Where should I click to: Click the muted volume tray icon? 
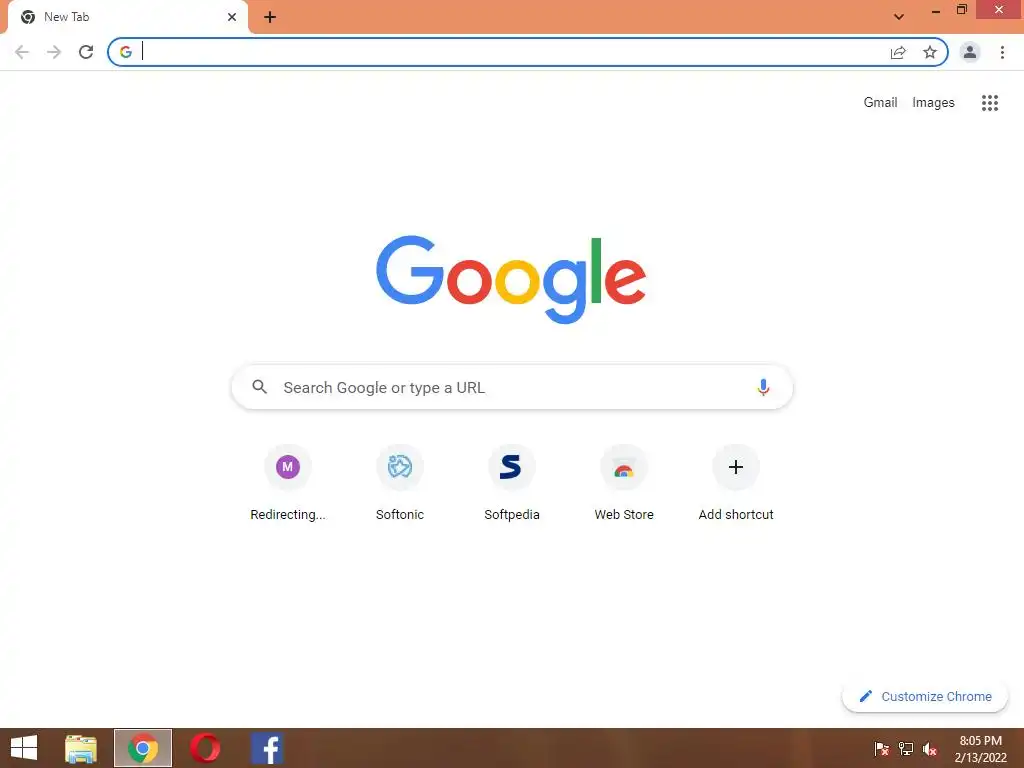coord(930,749)
